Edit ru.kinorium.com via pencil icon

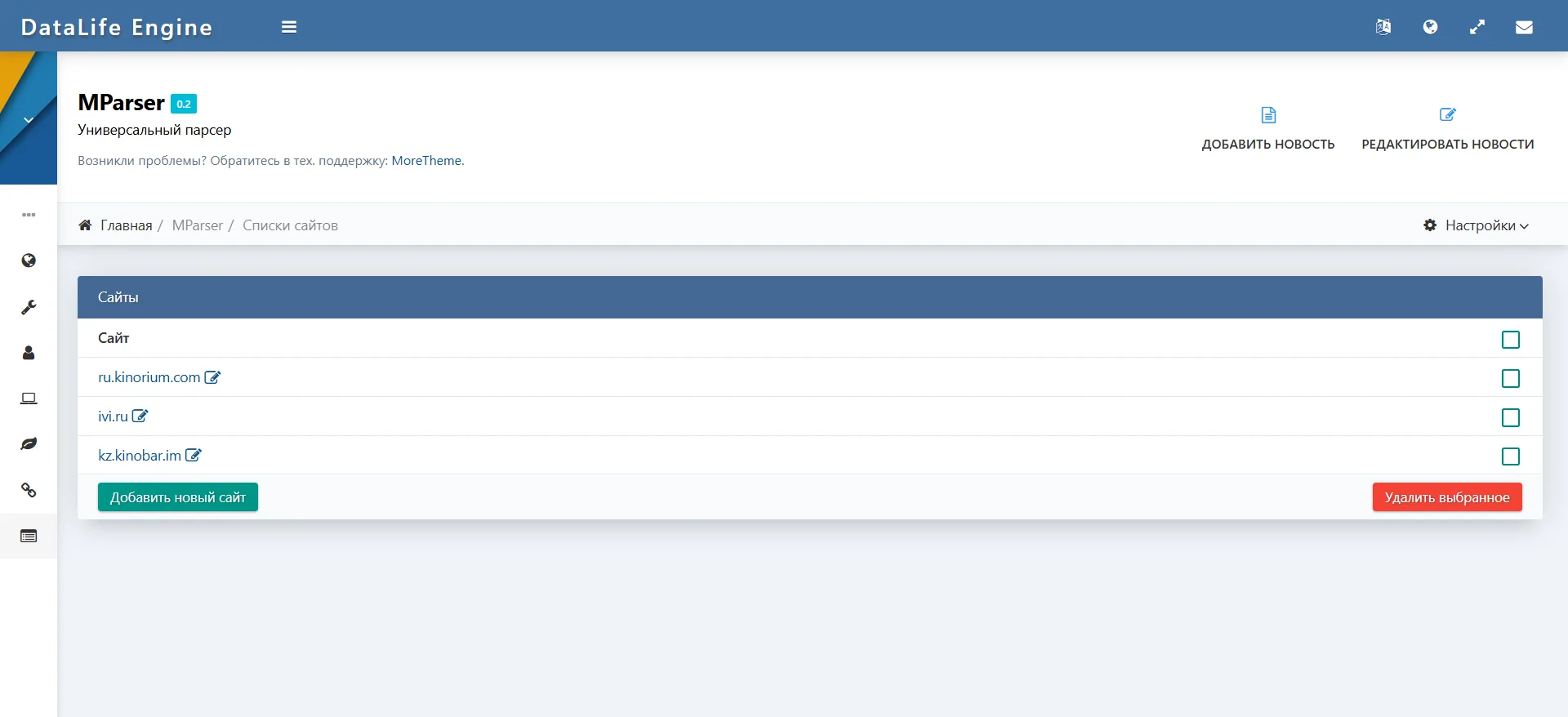pos(212,377)
